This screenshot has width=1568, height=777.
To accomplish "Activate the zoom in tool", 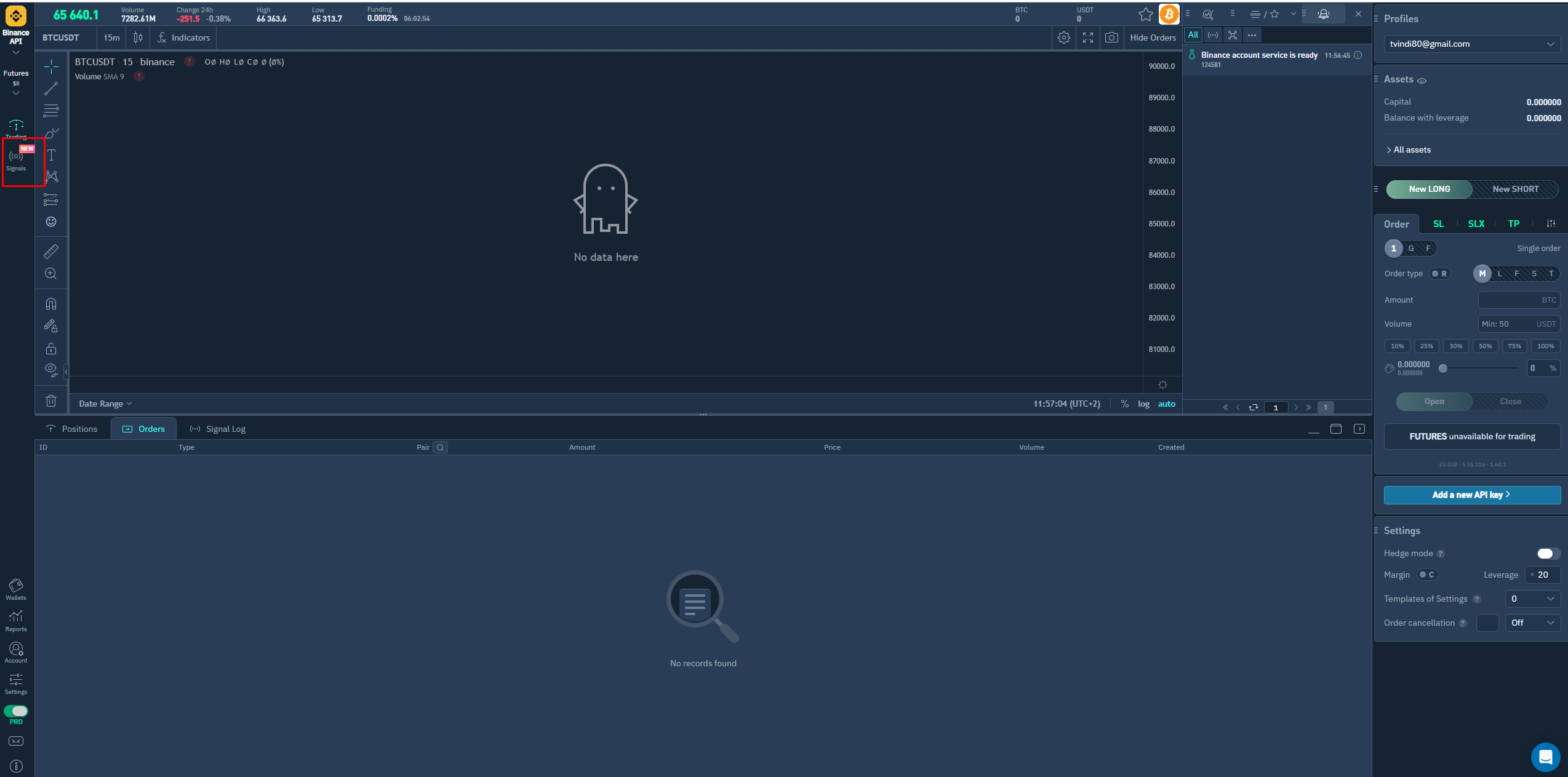I will [51, 273].
